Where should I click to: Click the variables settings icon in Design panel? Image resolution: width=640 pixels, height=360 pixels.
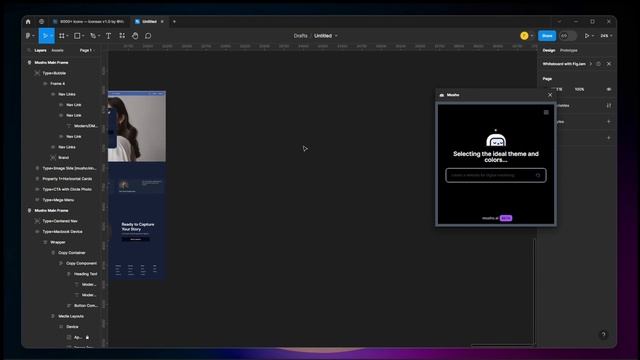coord(609,106)
